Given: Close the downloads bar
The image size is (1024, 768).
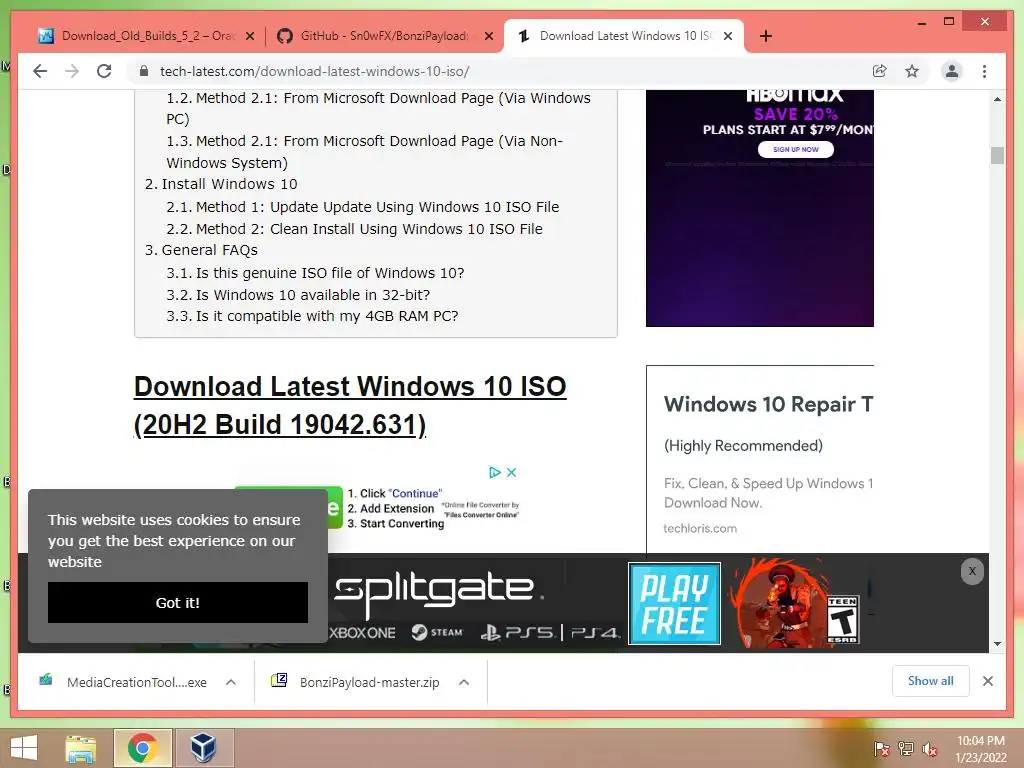Looking at the screenshot, I should pos(988,681).
